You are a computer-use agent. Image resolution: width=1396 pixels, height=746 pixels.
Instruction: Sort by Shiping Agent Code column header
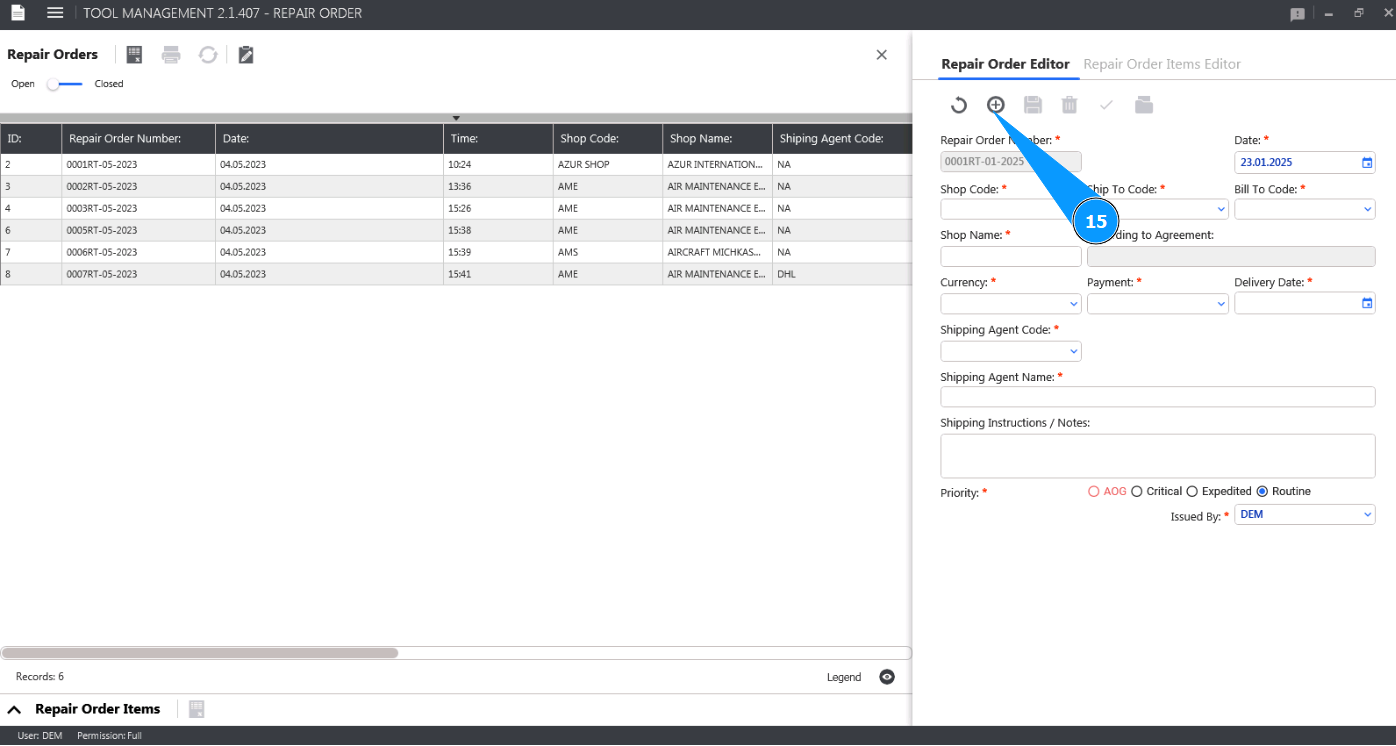click(x=842, y=139)
